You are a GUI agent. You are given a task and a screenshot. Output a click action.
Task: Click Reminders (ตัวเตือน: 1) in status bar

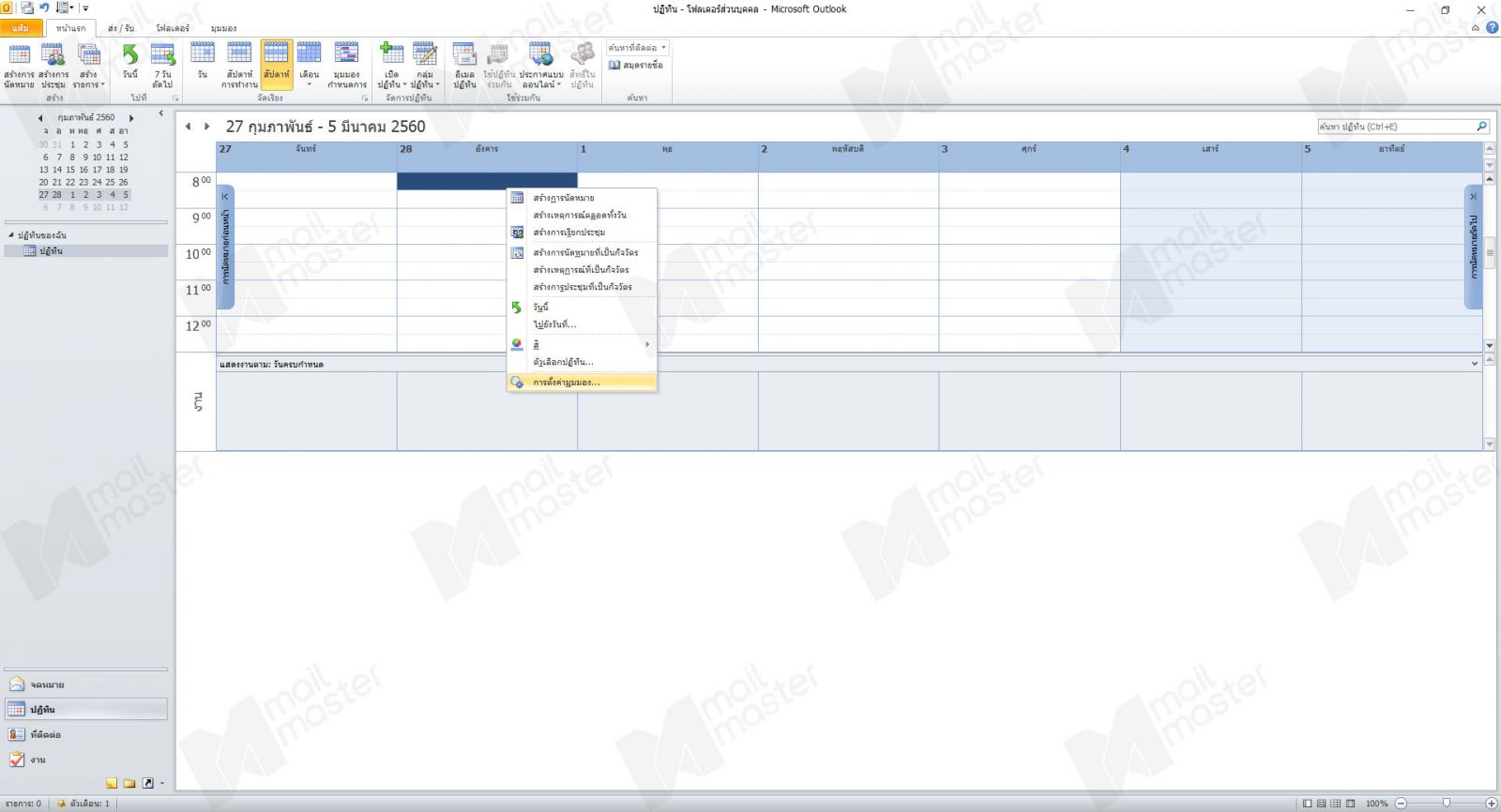click(83, 804)
